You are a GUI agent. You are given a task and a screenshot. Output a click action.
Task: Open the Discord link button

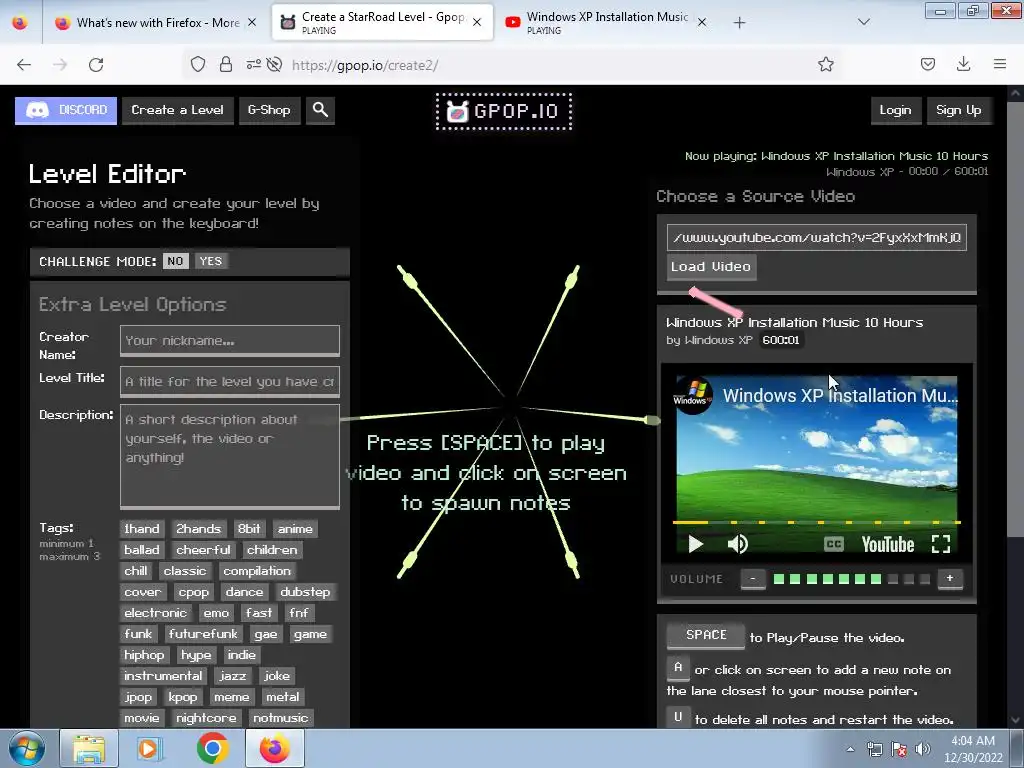point(66,110)
